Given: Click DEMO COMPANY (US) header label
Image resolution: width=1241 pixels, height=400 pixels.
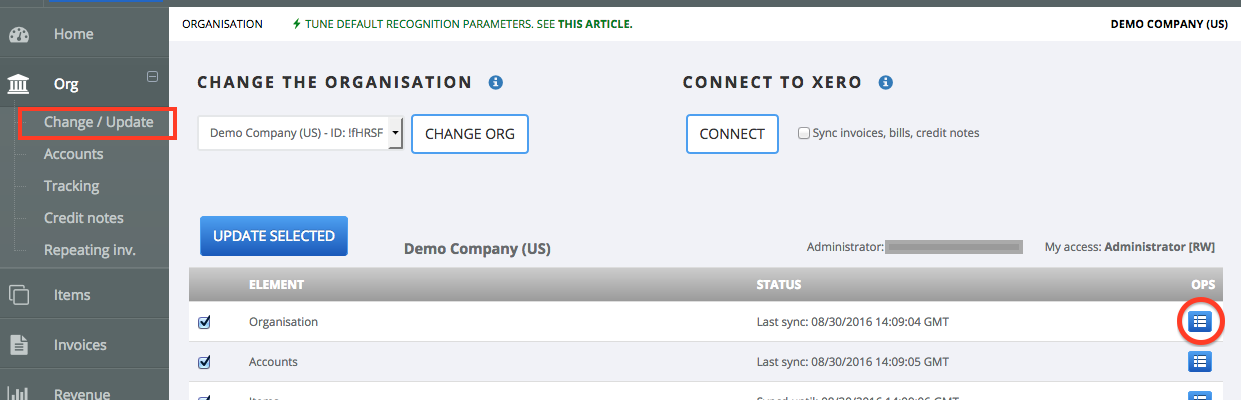Looking at the screenshot, I should click(1169, 23).
